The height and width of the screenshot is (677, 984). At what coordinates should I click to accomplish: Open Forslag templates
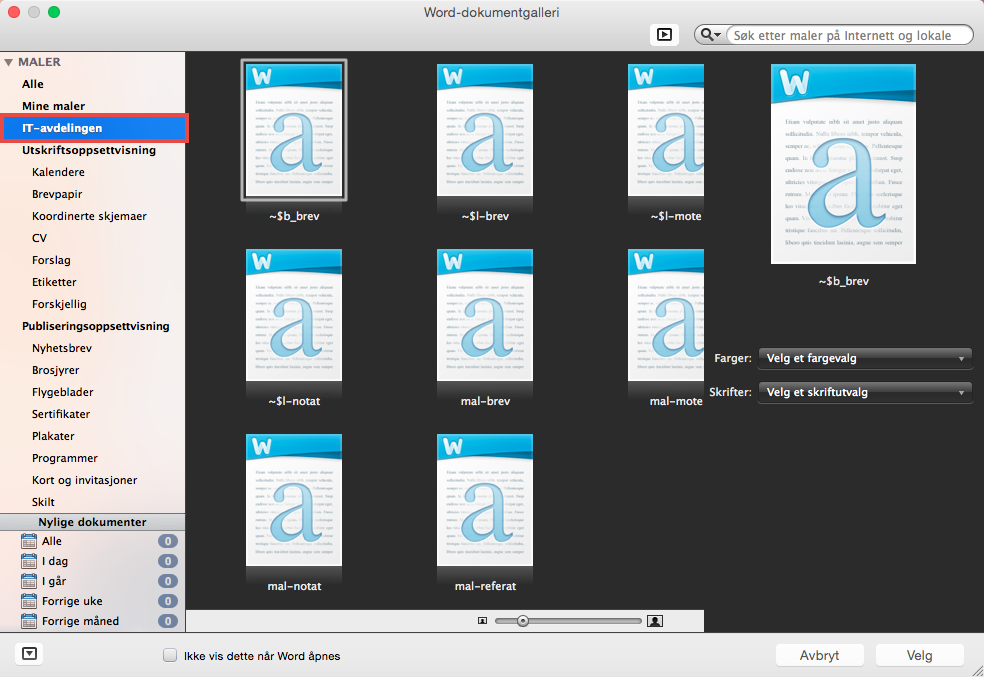(x=51, y=260)
